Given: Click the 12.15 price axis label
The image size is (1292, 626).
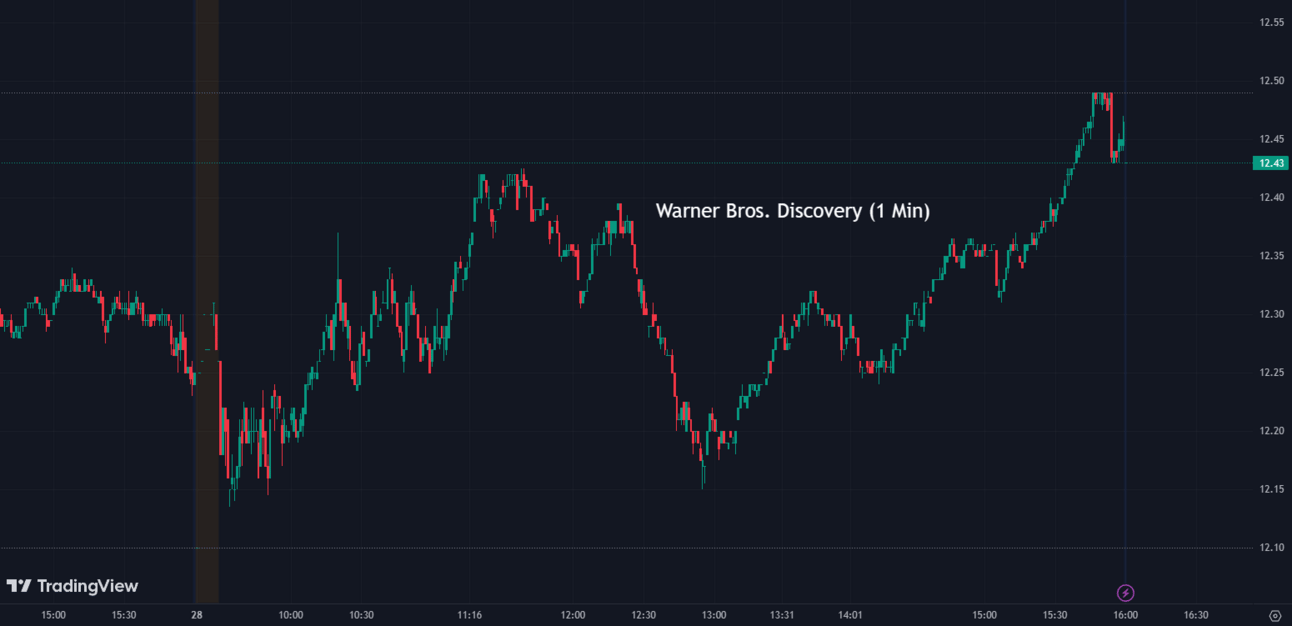Looking at the screenshot, I should tap(1272, 489).
